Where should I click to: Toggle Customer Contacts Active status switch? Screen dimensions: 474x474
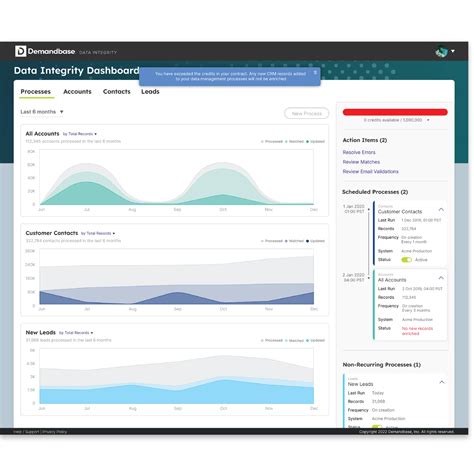click(406, 260)
